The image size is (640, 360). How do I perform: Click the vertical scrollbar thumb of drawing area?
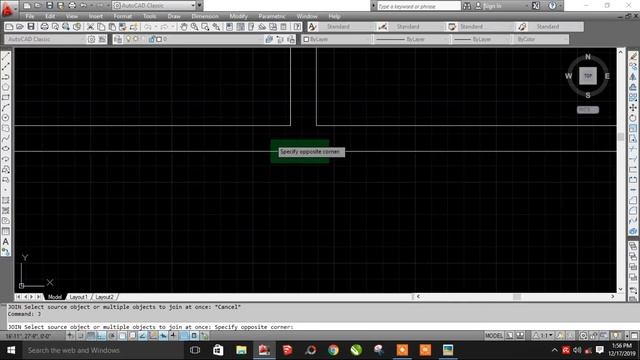click(x=621, y=137)
